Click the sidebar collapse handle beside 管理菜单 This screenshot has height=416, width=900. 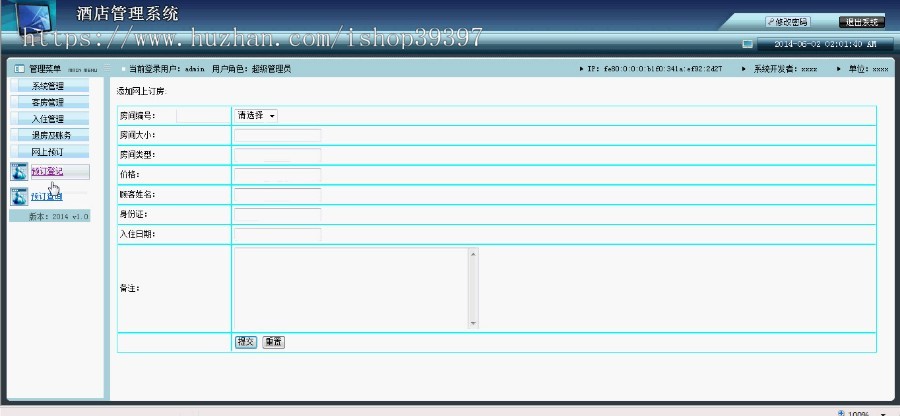107,69
